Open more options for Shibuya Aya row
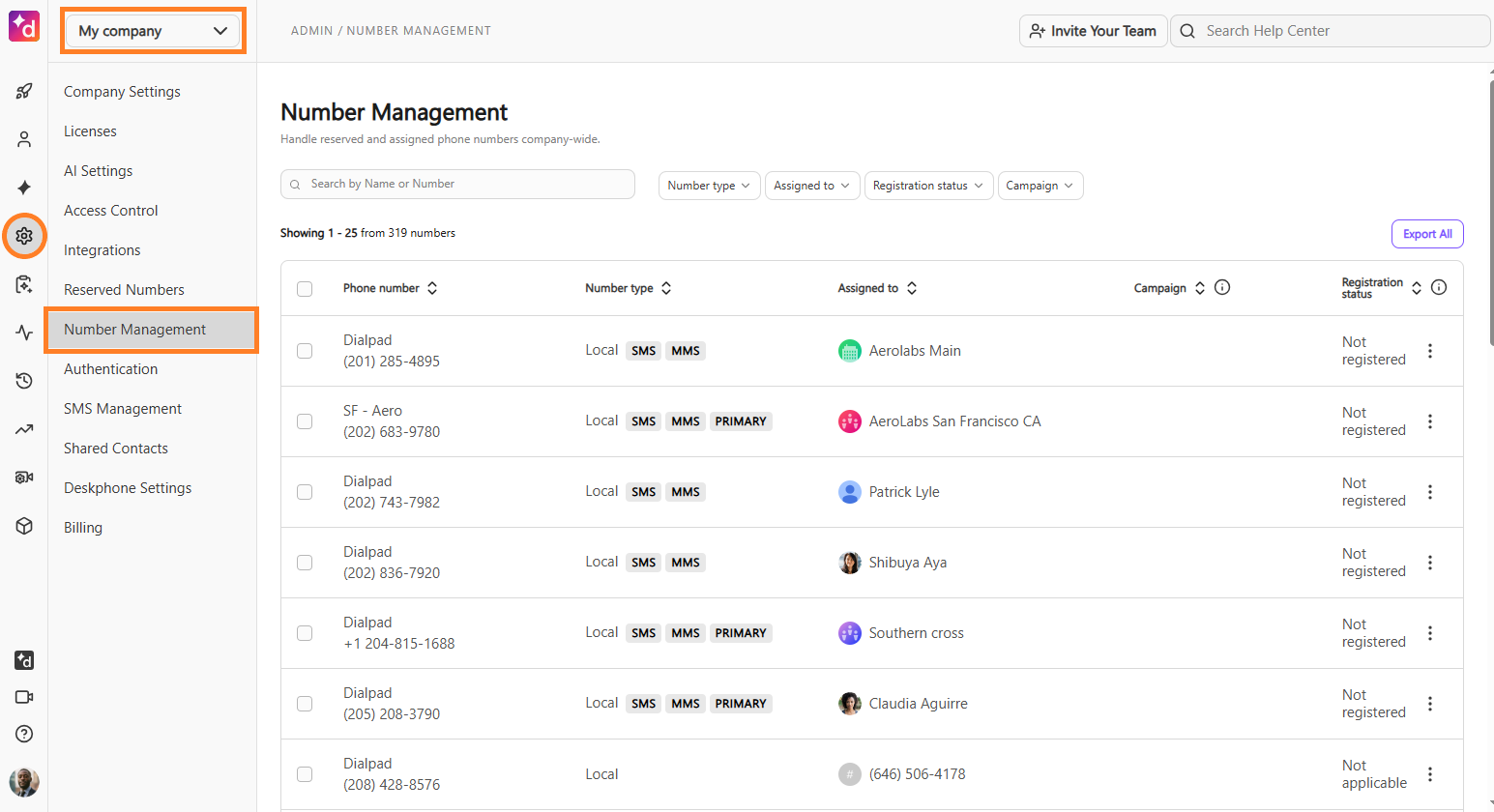Image resolution: width=1494 pixels, height=812 pixels. 1430,563
